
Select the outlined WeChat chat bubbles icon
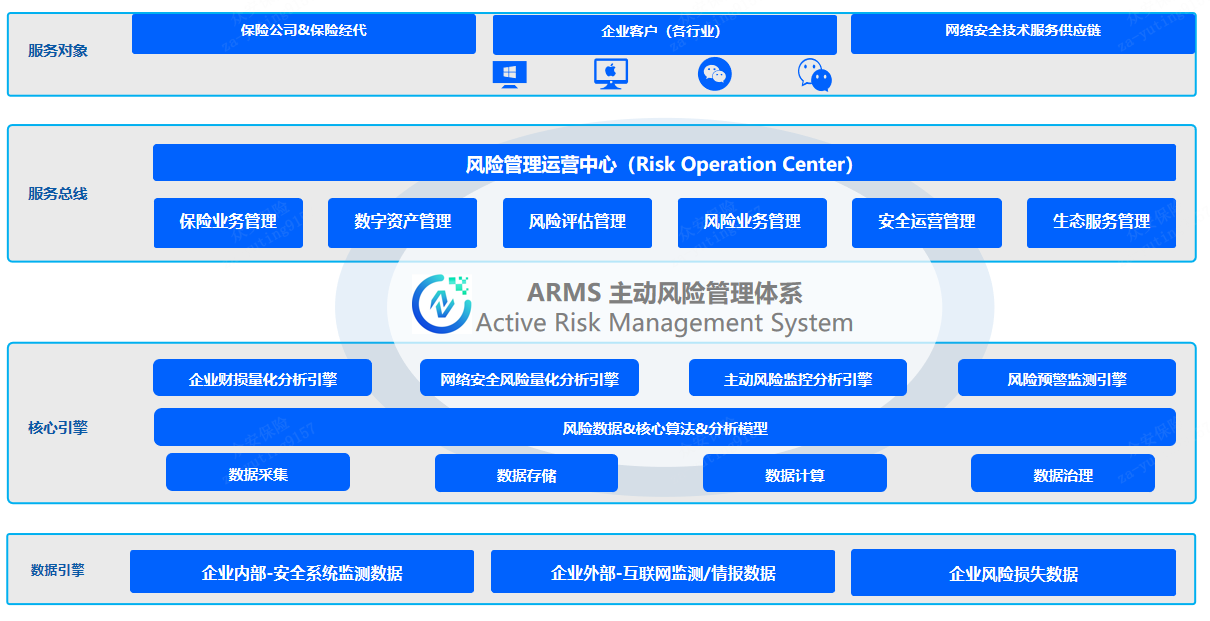[815, 75]
